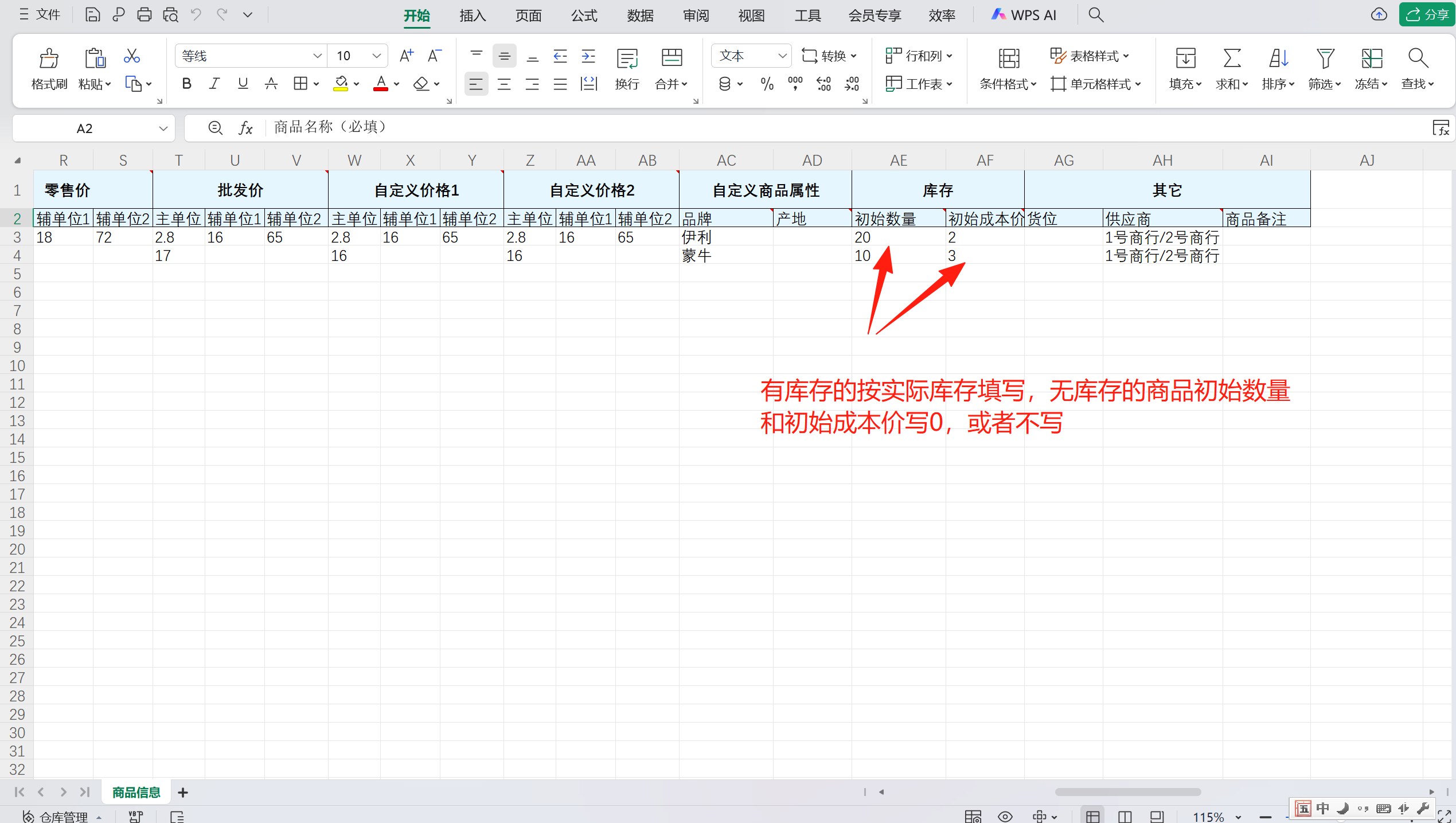The image size is (1456, 823).
Task: Click the Sum (求和) sigma icon
Action: tap(1231, 58)
